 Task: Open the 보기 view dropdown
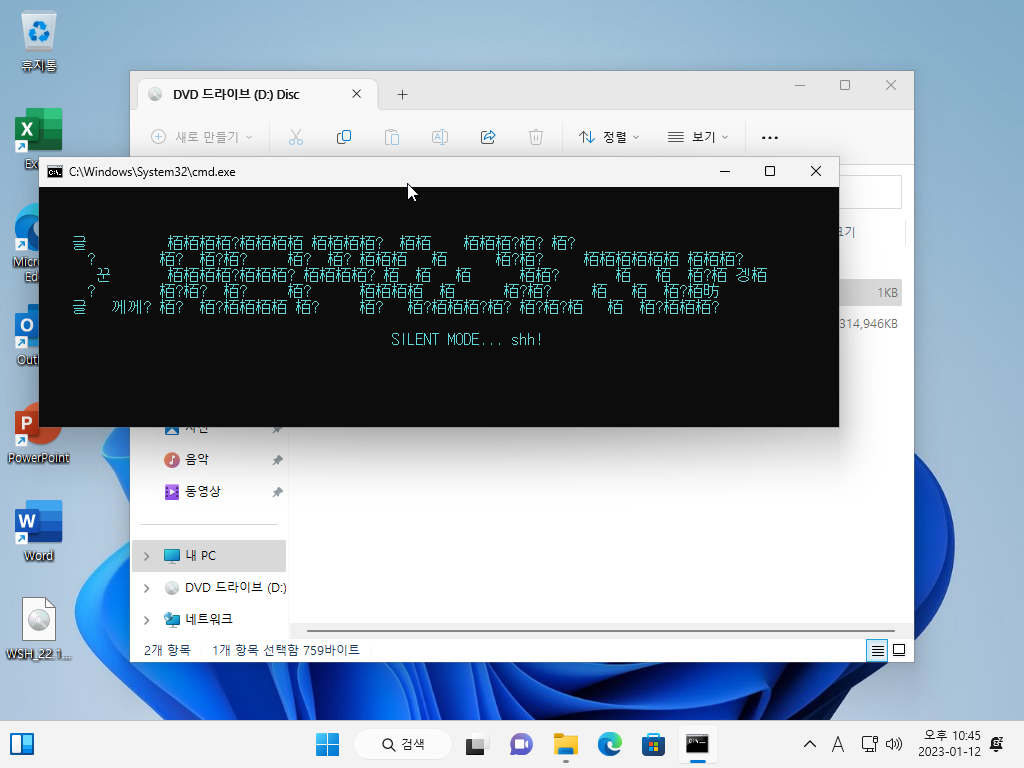(x=697, y=137)
